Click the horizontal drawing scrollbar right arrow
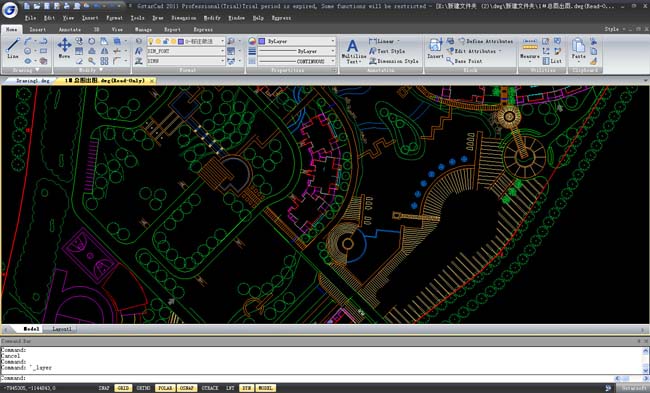The height and width of the screenshot is (393, 650). (643, 330)
